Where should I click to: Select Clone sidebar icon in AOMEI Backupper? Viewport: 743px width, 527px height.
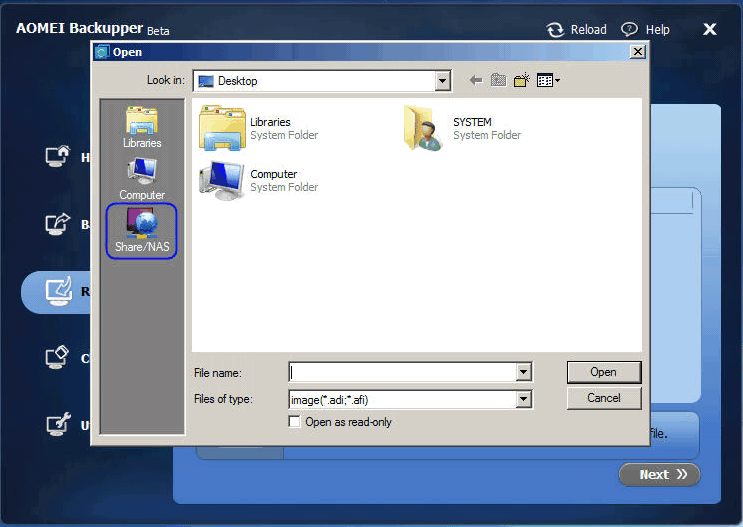click(58, 358)
